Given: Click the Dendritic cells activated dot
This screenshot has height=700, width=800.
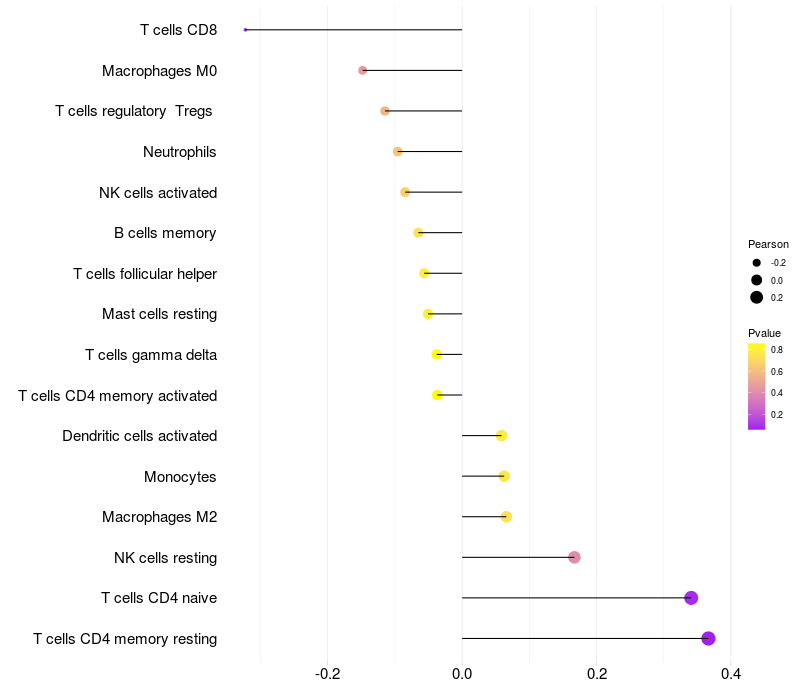Looking at the screenshot, I should (x=502, y=436).
